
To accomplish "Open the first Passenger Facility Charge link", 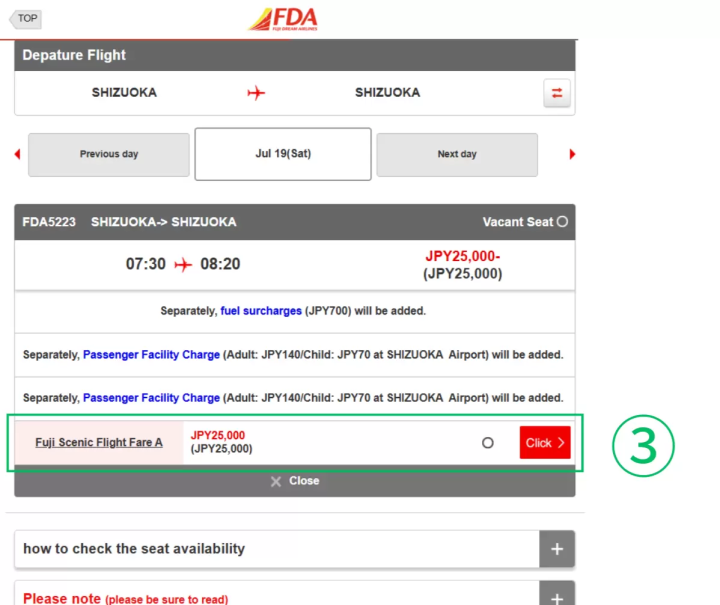I will point(151,355).
